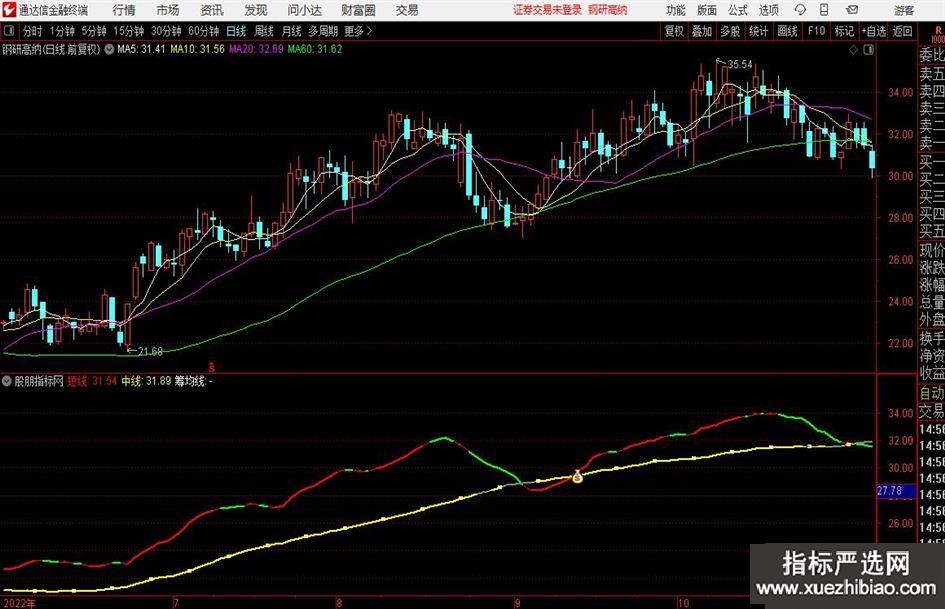945x609 pixels.
Task: Click the MA5: 31.41 label
Action: (x=141, y=49)
